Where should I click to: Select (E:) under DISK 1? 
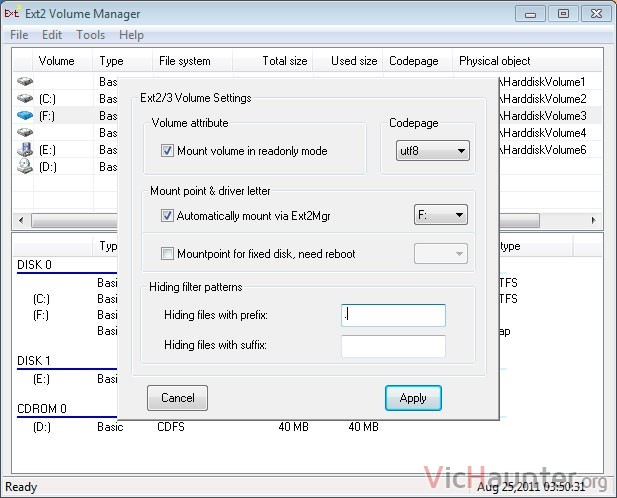tap(41, 379)
